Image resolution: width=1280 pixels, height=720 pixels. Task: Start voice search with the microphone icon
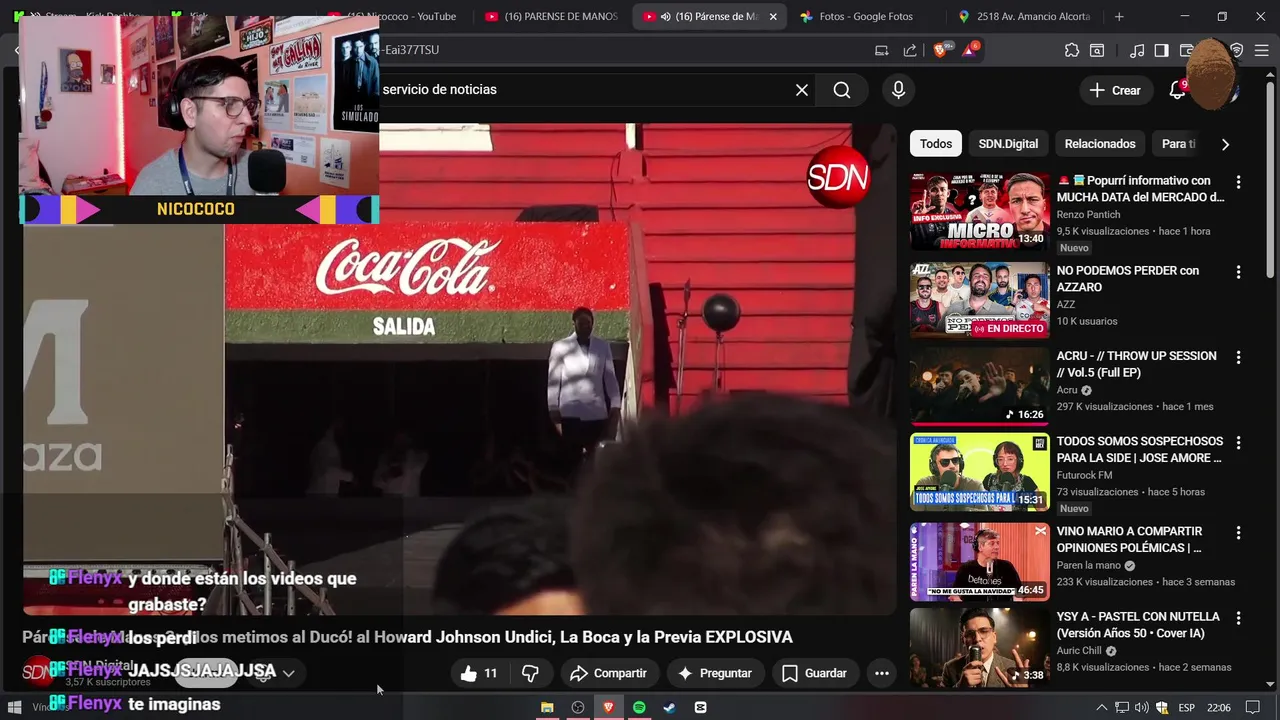(x=898, y=90)
